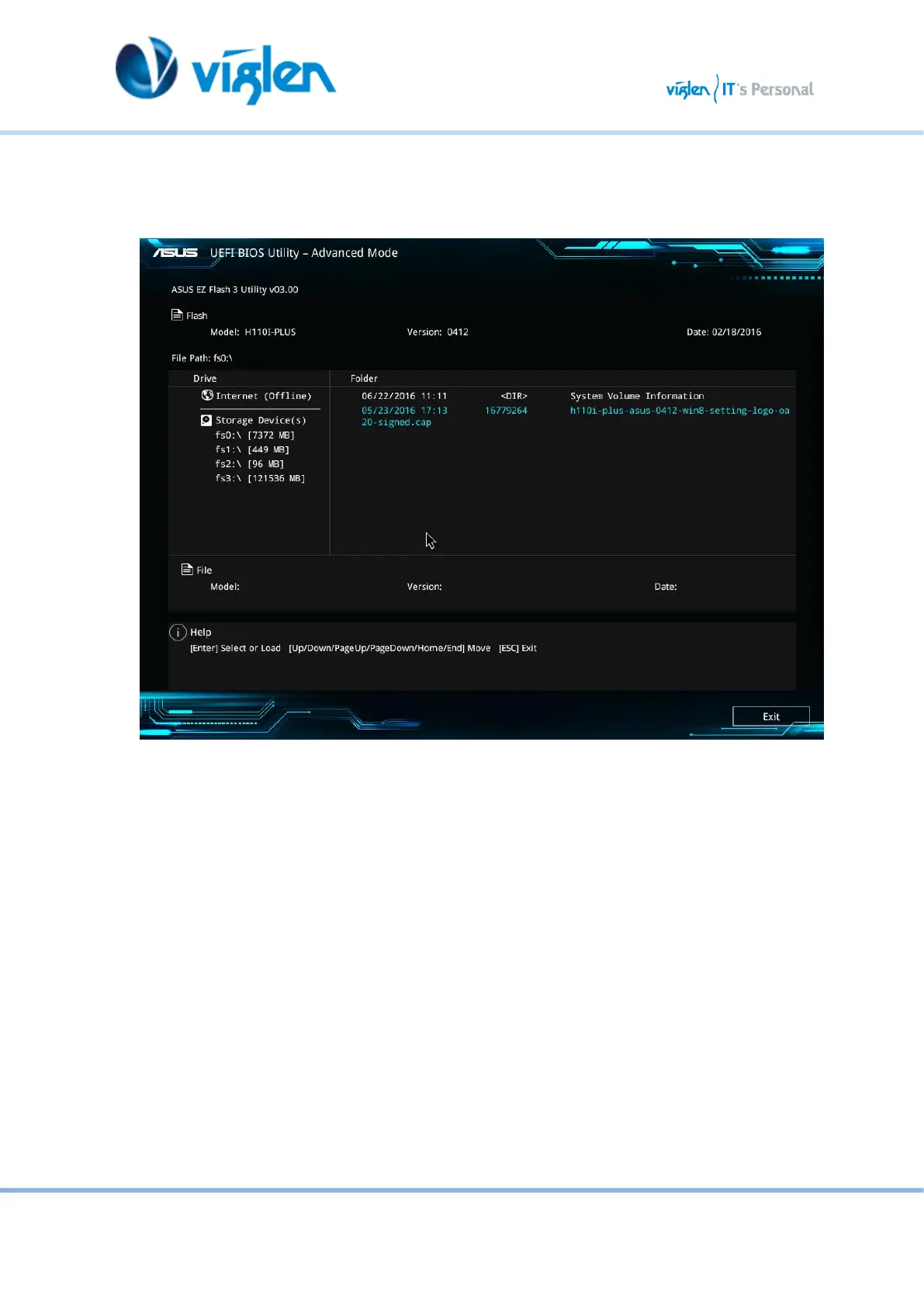Click the Model: H110I-PLUS value

click(x=253, y=332)
